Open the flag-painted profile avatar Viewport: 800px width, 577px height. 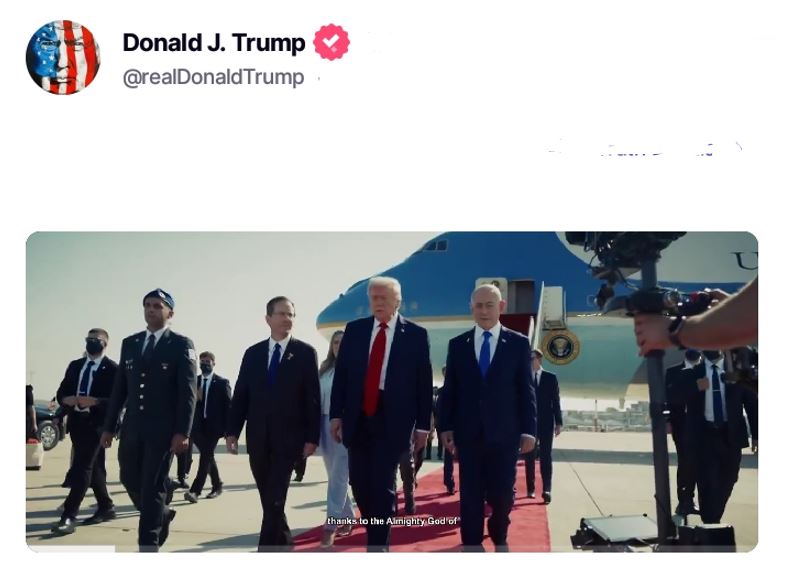pyautogui.click(x=63, y=57)
